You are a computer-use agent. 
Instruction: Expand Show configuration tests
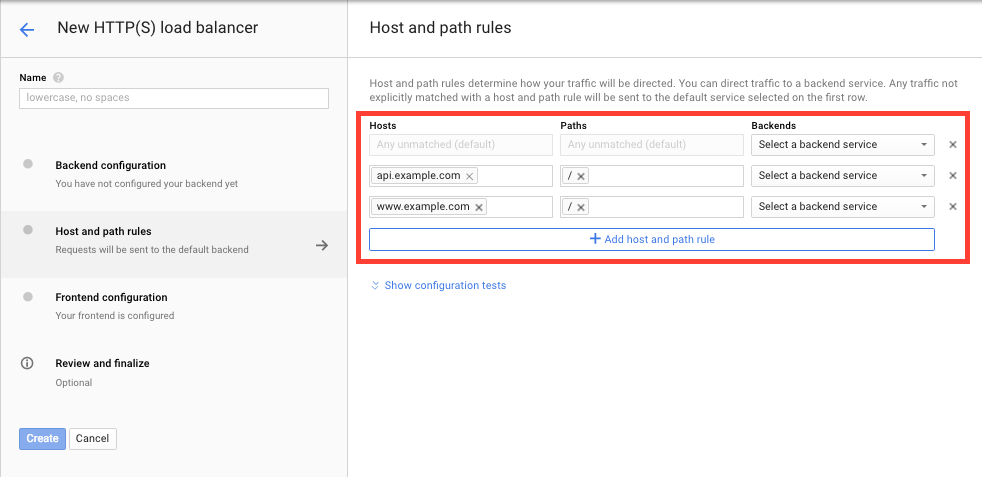(x=438, y=286)
